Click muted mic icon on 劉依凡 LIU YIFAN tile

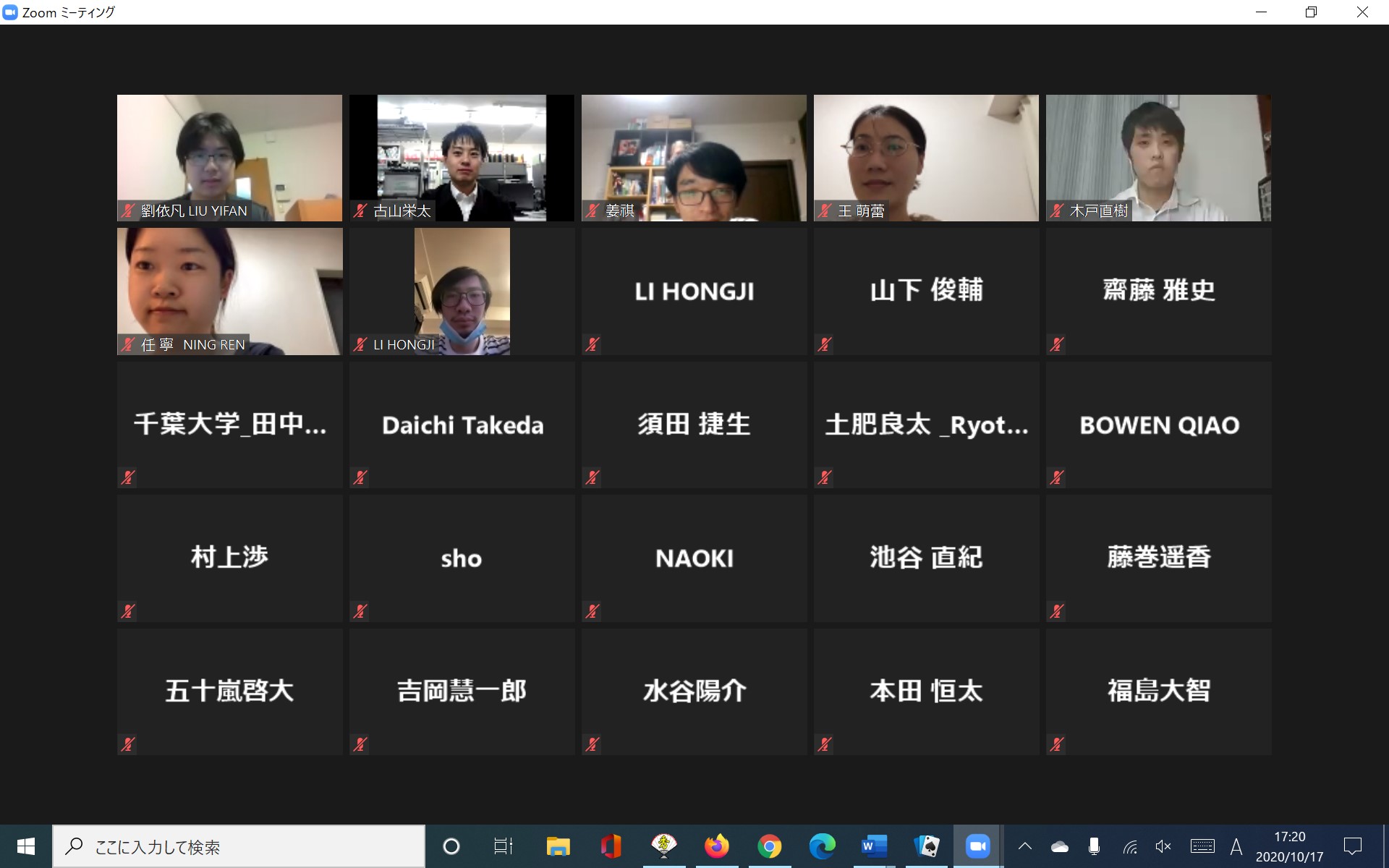tap(129, 210)
